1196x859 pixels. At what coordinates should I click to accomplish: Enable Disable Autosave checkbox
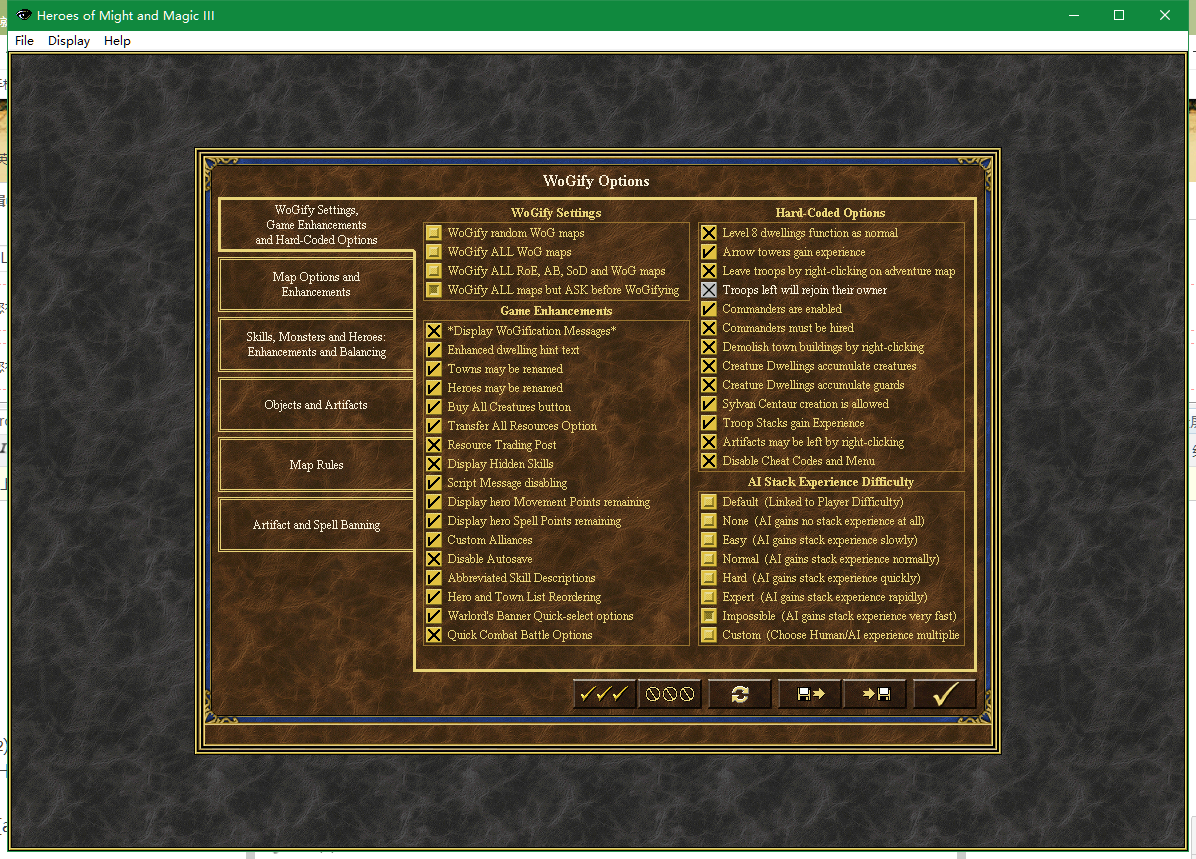434,558
